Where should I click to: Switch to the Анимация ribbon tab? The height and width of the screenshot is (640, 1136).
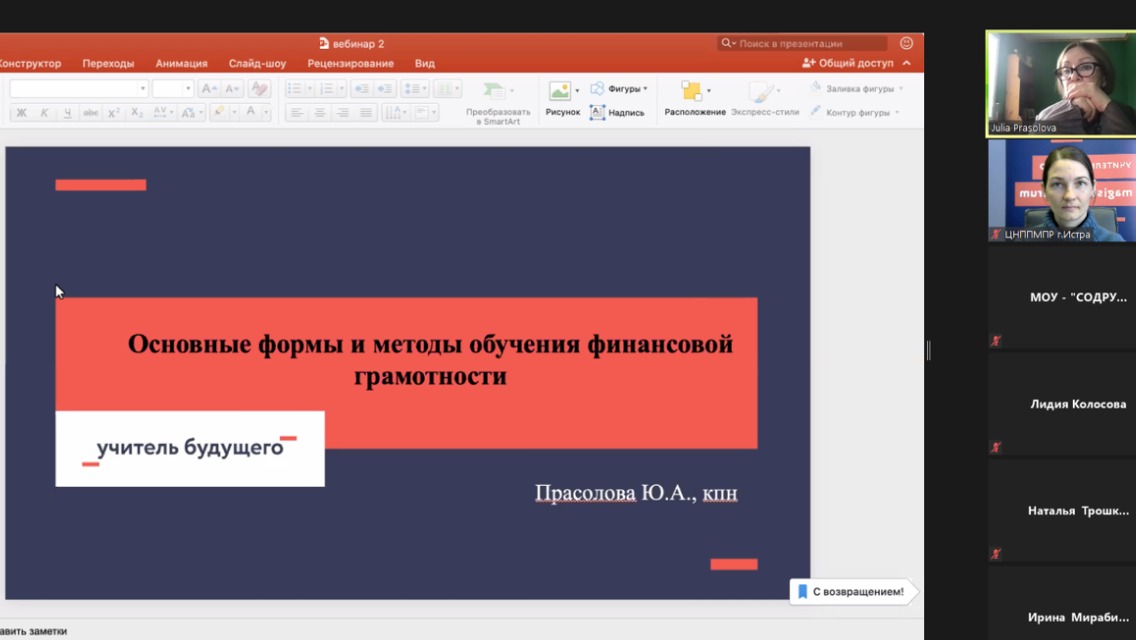[x=180, y=62]
